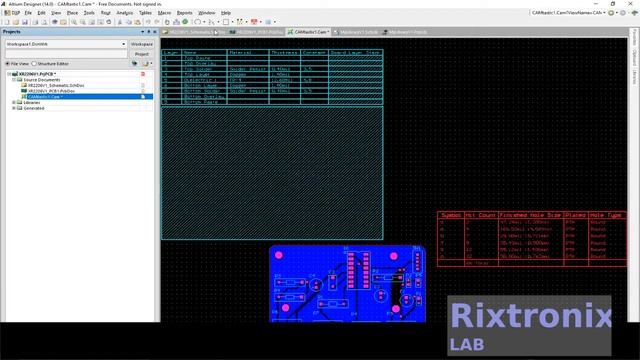Click the Drill table Symbol column header

(x=451, y=215)
